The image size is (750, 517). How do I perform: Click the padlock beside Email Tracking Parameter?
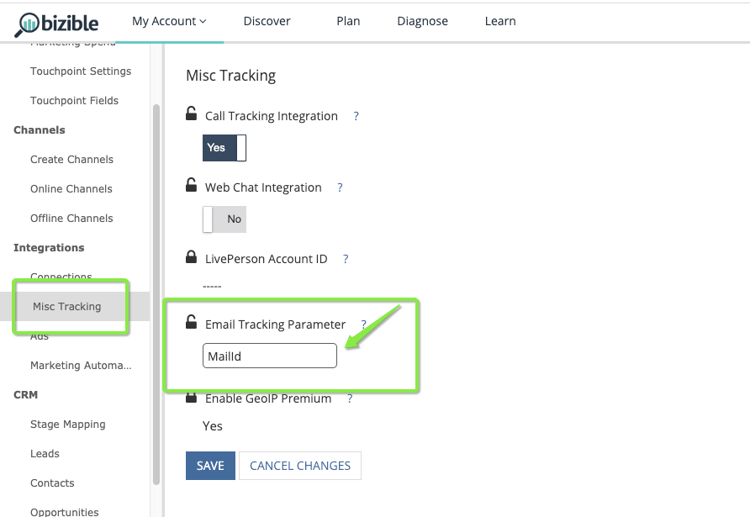tap(192, 322)
